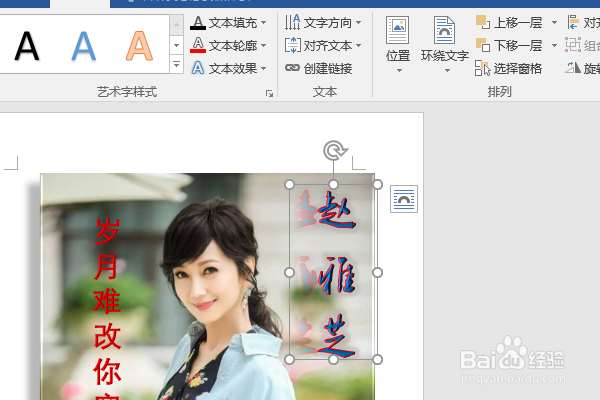Click the 文本填充 text fill icon

[x=198, y=23]
